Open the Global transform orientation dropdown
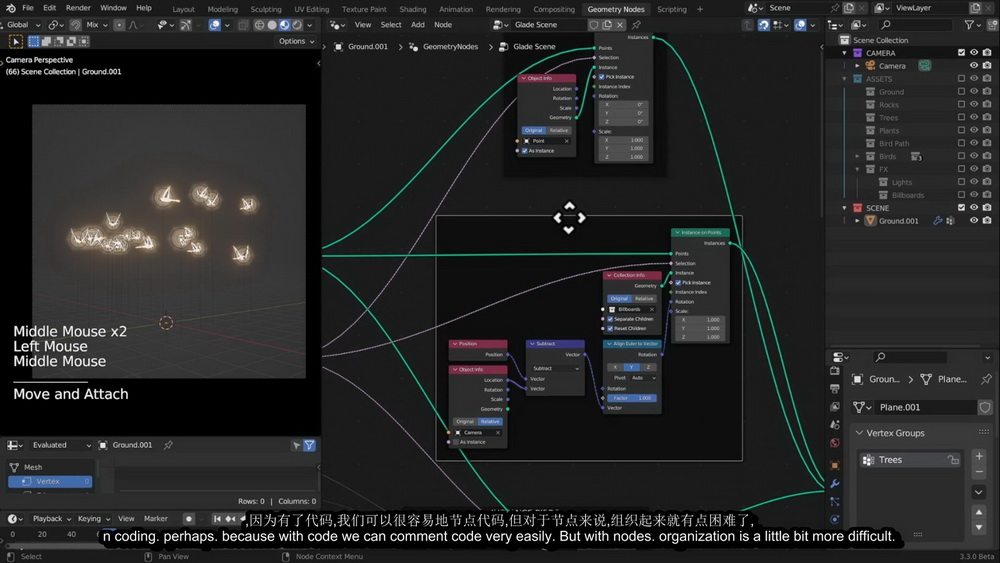Viewport: 1000px width, 563px height. [x=22, y=25]
